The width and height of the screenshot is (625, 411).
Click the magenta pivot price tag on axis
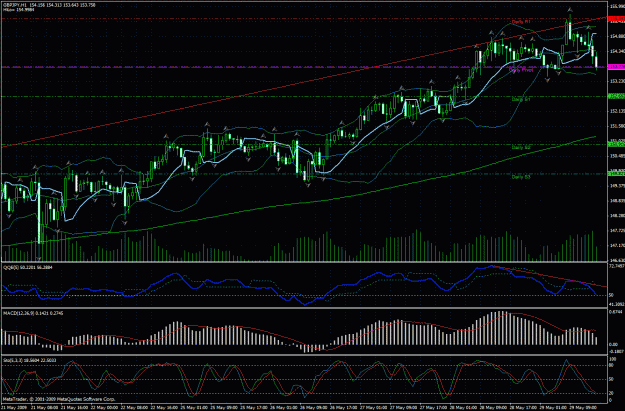click(x=616, y=67)
